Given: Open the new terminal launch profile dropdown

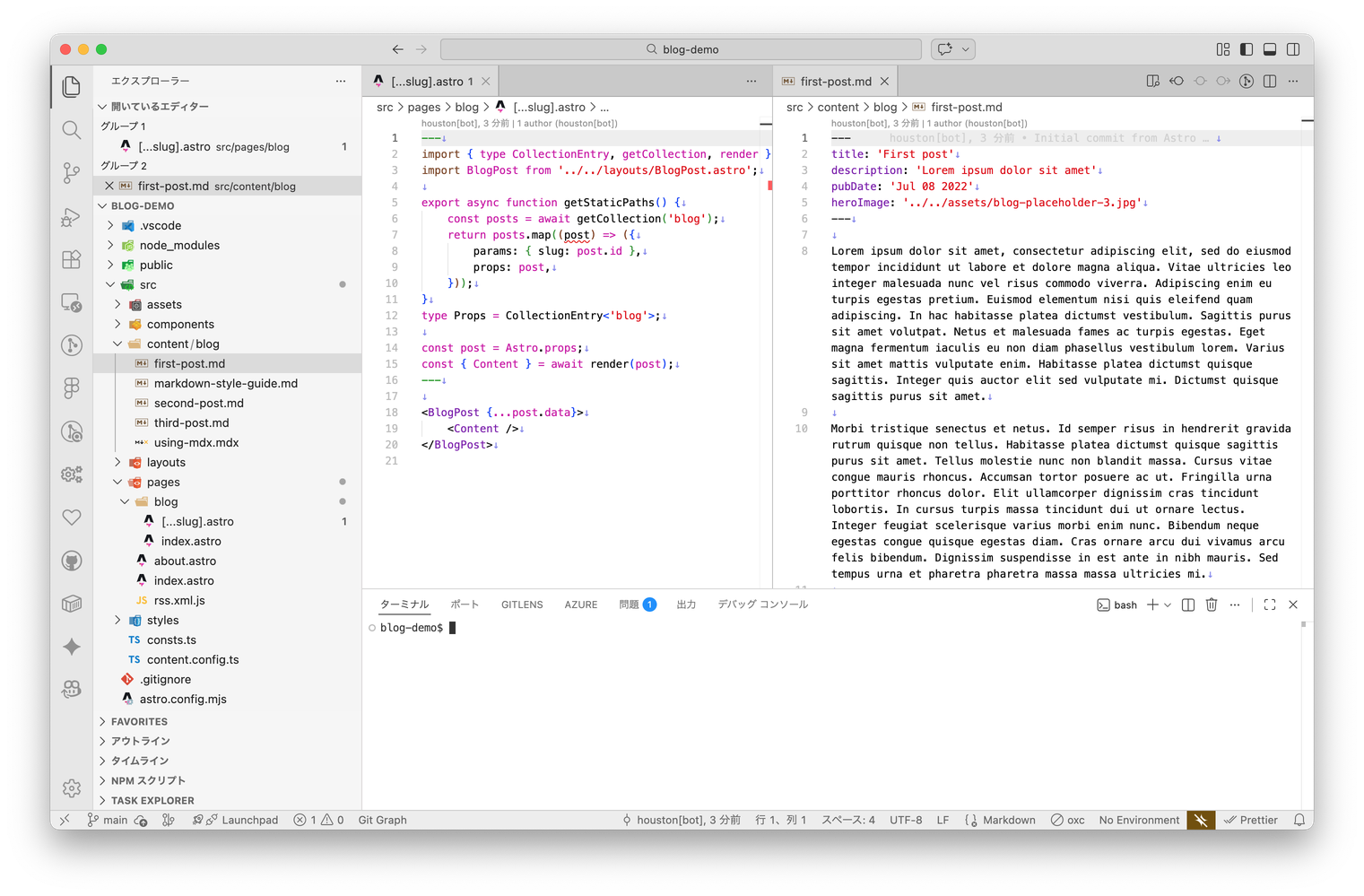Looking at the screenshot, I should pyautogui.click(x=1168, y=605).
